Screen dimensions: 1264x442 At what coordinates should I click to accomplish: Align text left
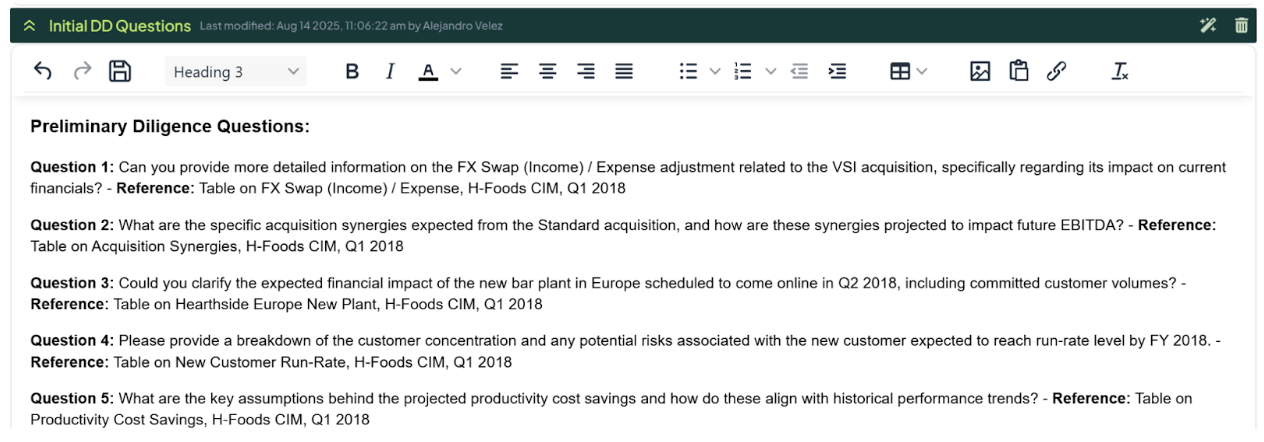(x=510, y=72)
